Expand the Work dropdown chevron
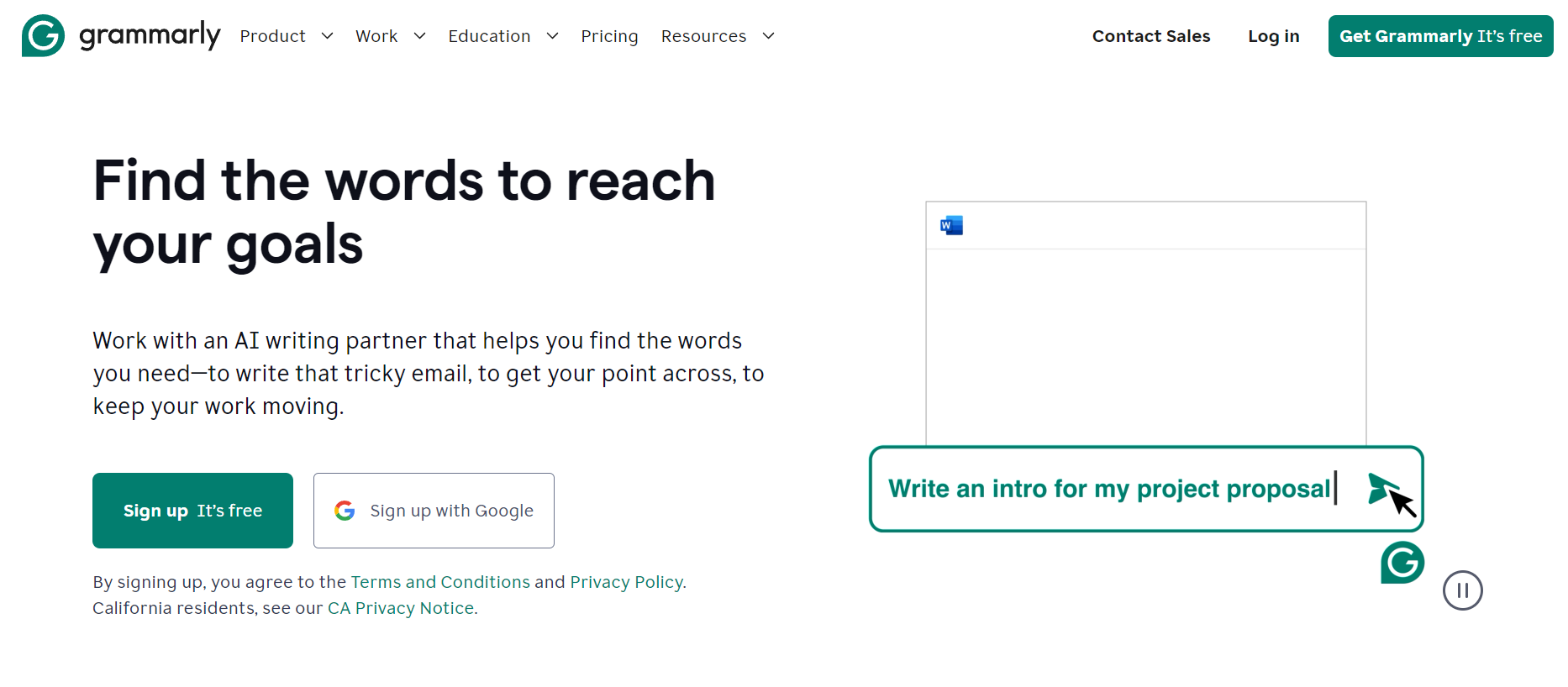This screenshot has height=687, width=1568. [420, 36]
